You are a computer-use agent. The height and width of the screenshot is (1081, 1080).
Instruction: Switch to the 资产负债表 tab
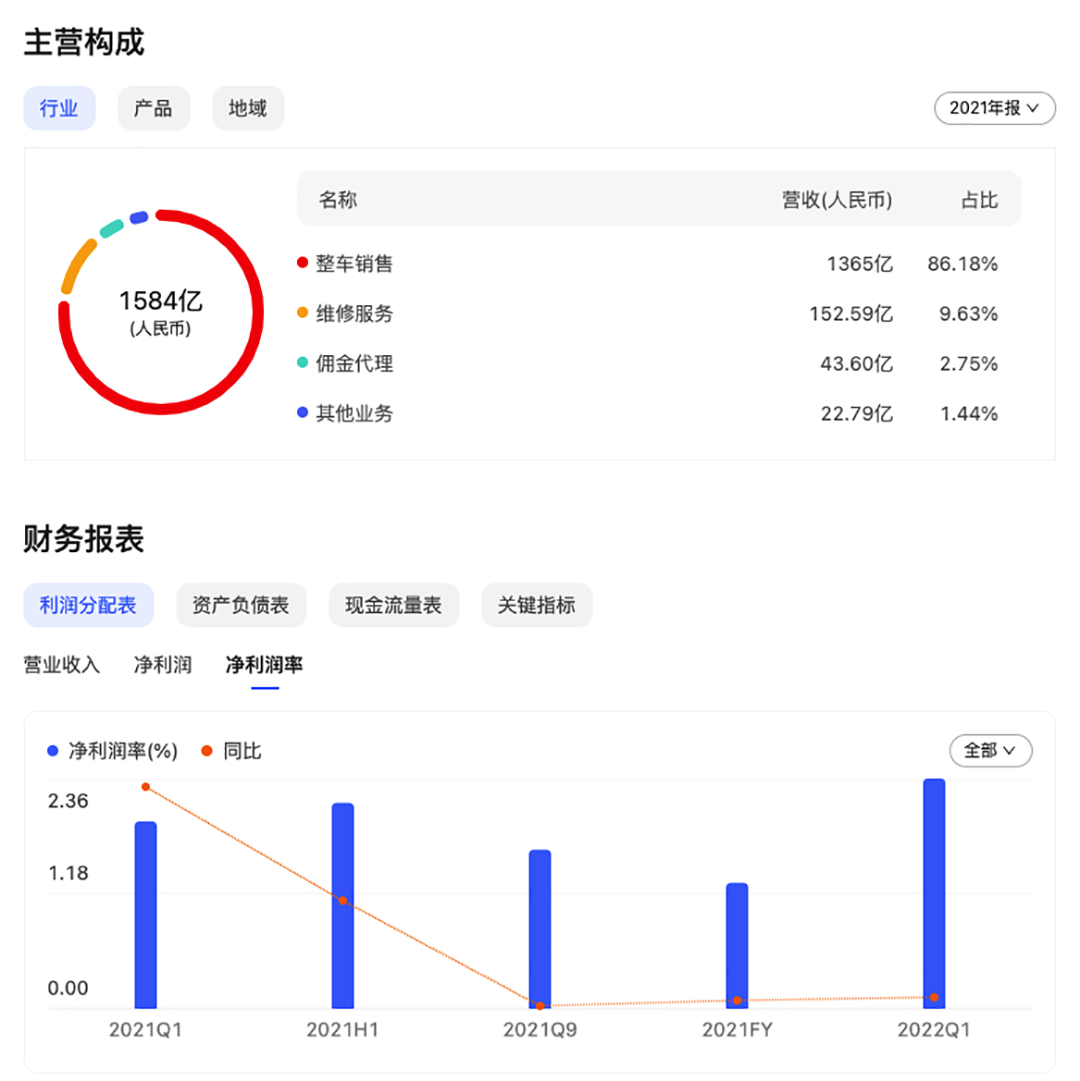tap(240, 605)
